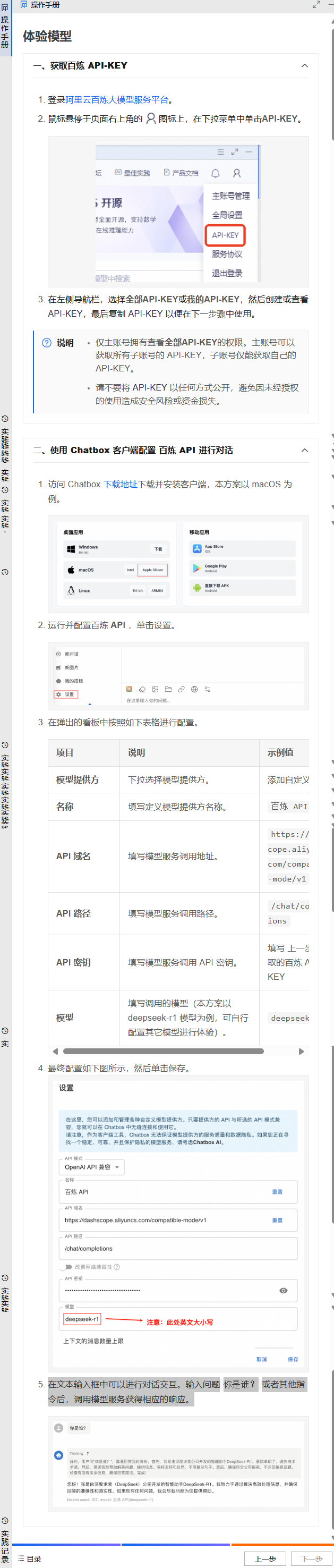Viewport: 334px width, 1568px height.
Task: Open the 阿里云百炼大模型服务平台 link
Action: (117, 100)
